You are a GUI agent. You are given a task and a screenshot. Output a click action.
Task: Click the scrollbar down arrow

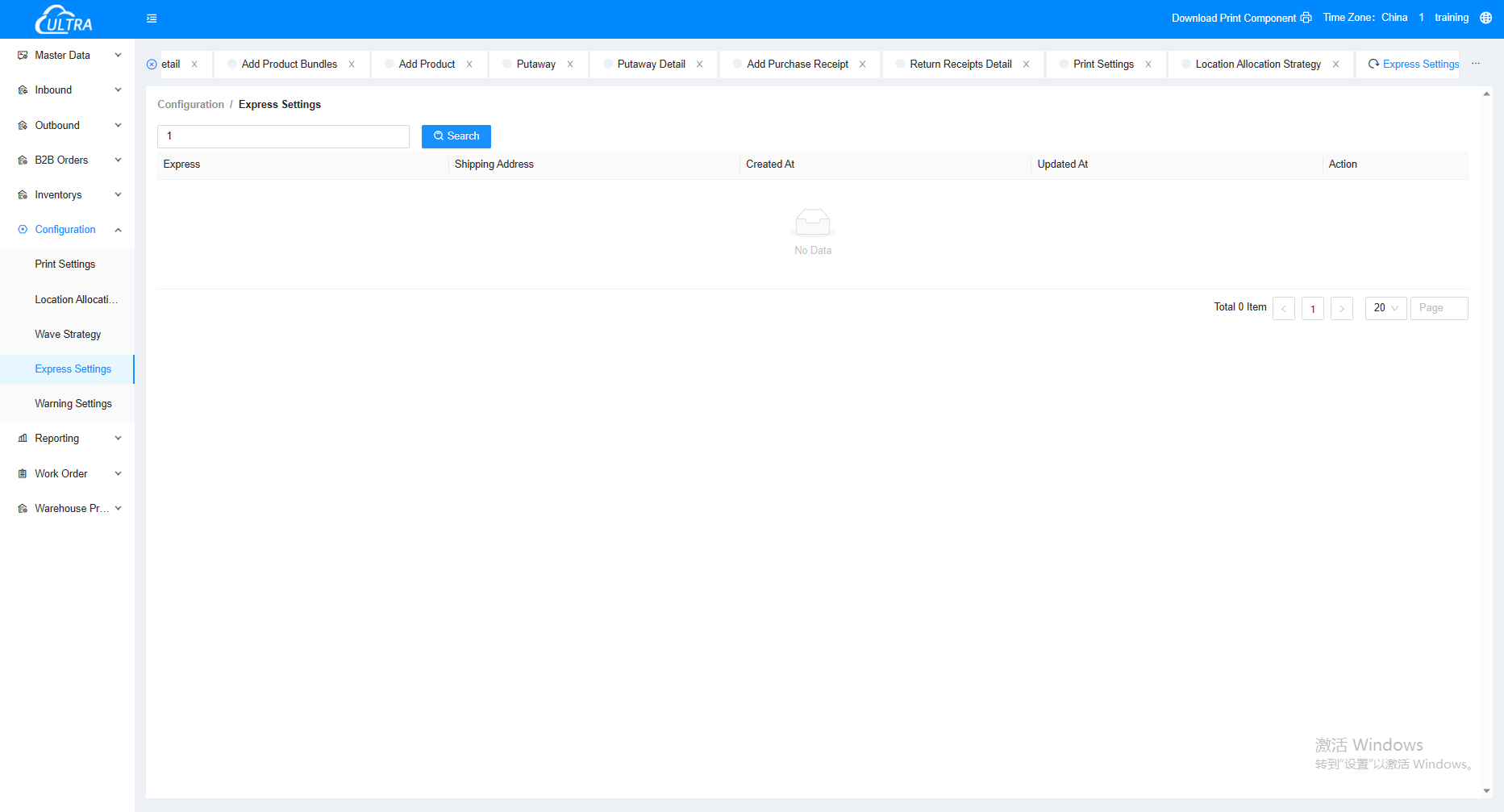(1486, 791)
